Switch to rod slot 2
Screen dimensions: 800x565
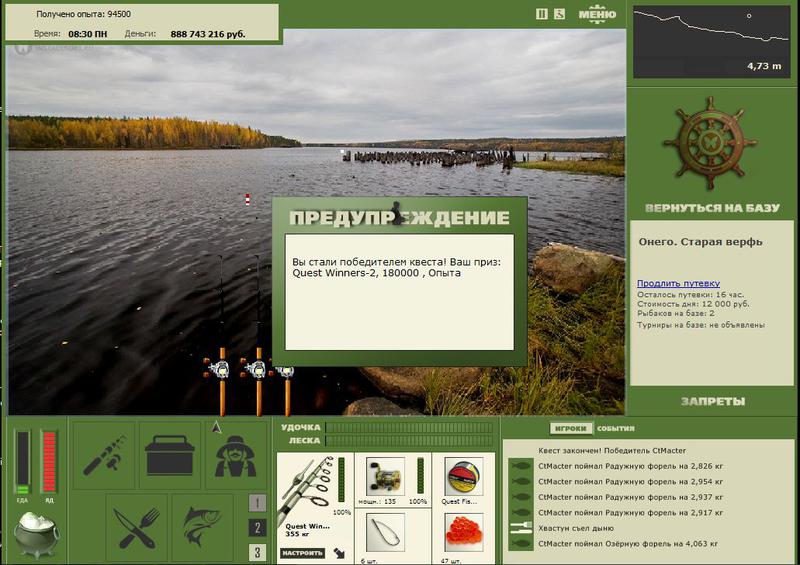point(257,528)
